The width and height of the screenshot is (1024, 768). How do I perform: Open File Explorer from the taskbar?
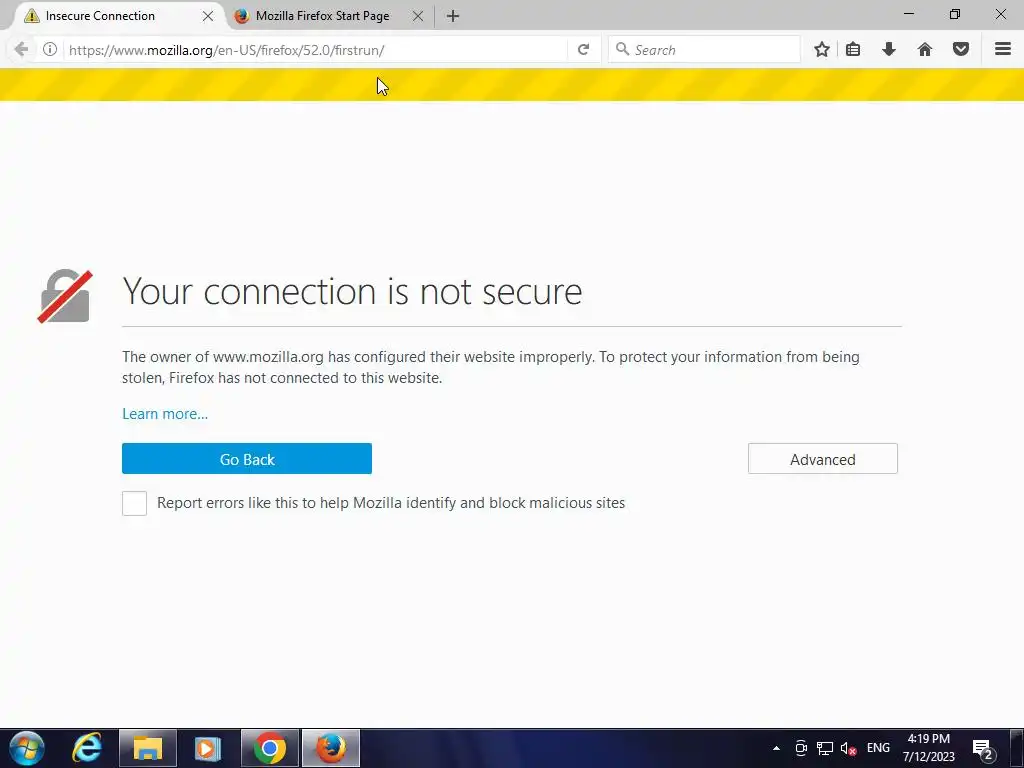click(148, 748)
